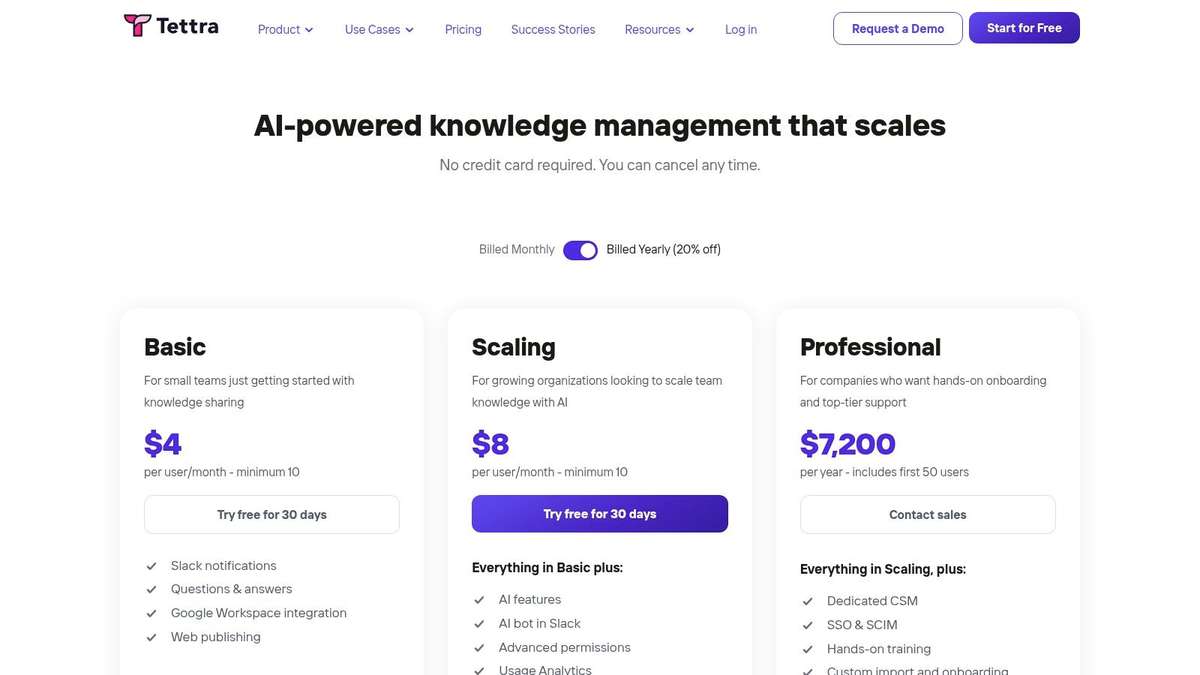Expand the Product dropdown menu
Viewport: 1200px width, 675px height.
(285, 30)
